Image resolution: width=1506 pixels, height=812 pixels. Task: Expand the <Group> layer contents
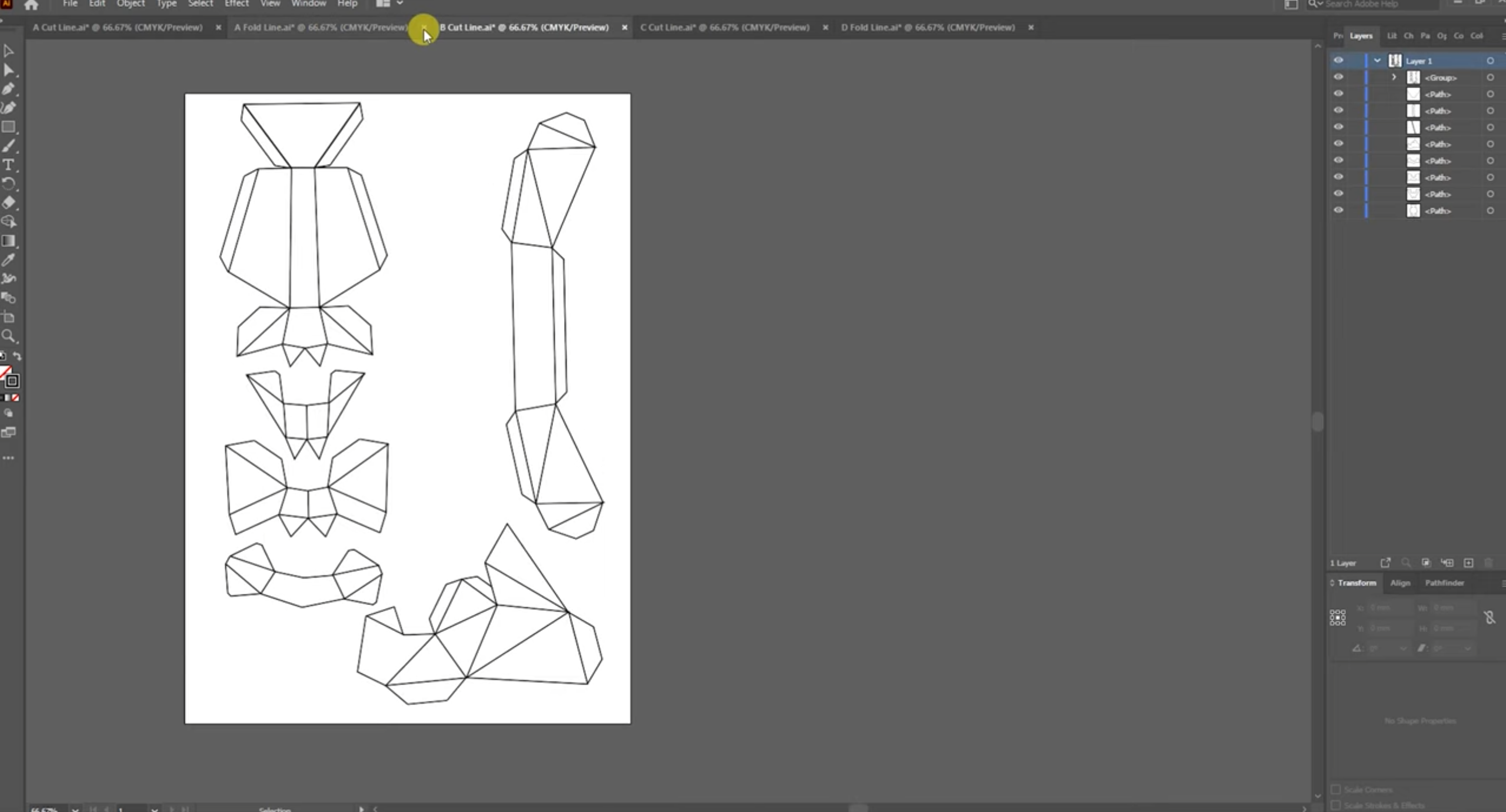(x=1393, y=77)
